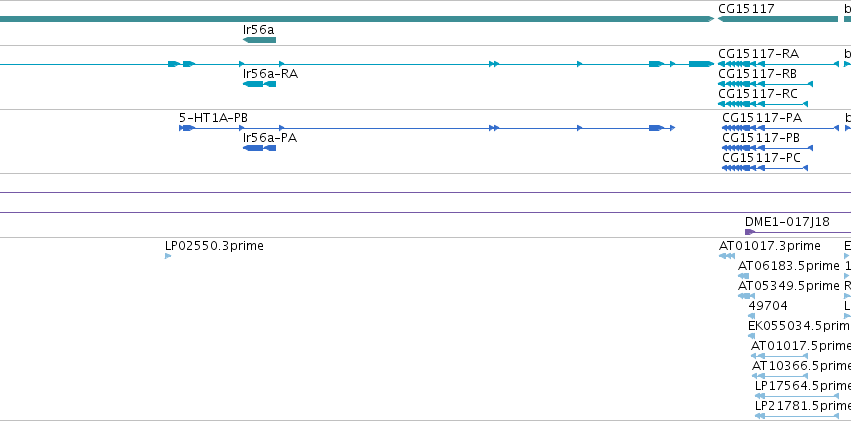Click the AT01017.5prime alignment glyph
The image size is (851, 421).
point(779,356)
